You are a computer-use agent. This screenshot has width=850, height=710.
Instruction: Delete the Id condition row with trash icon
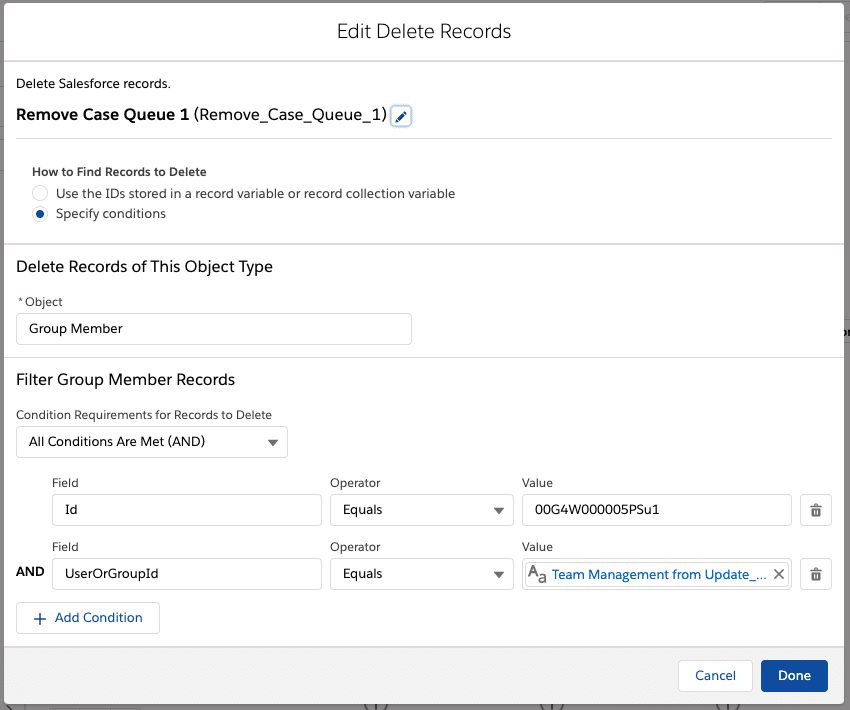815,510
